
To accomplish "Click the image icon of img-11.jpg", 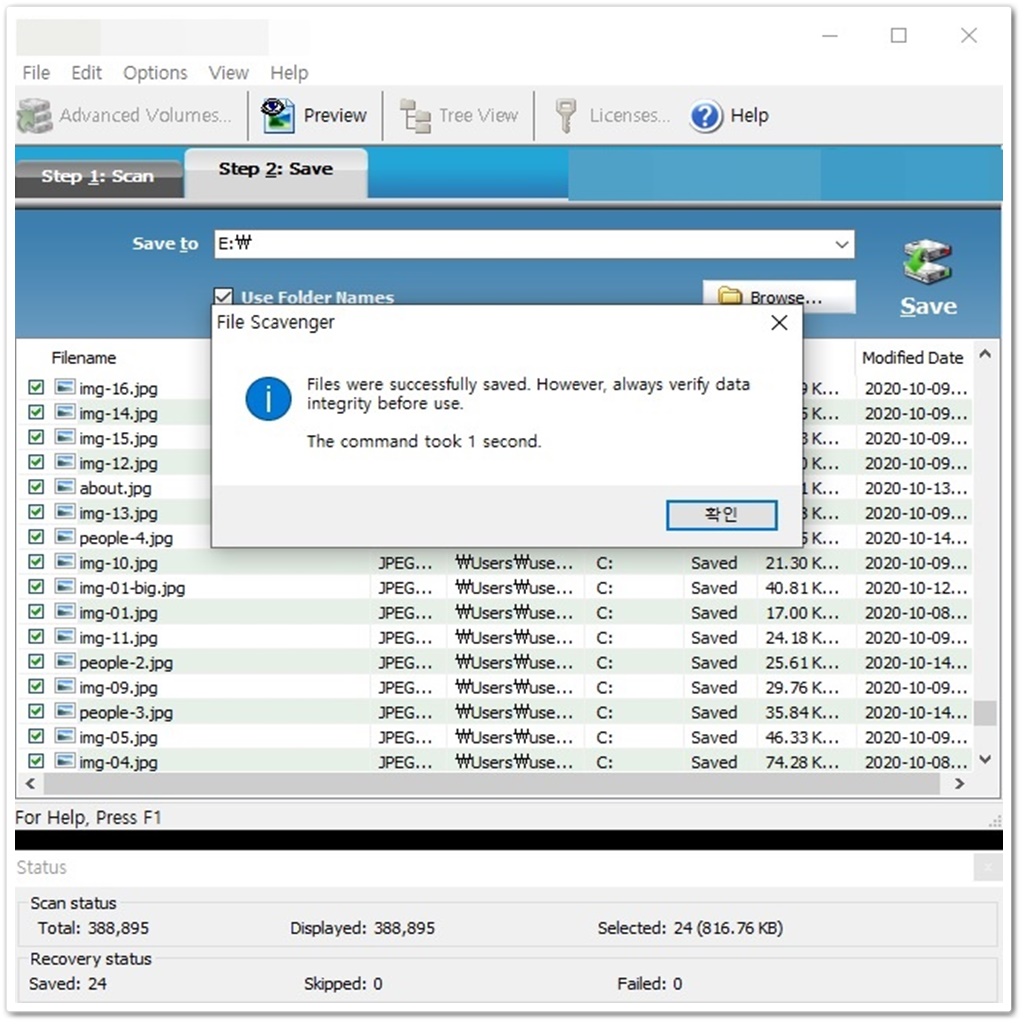I will [64, 636].
